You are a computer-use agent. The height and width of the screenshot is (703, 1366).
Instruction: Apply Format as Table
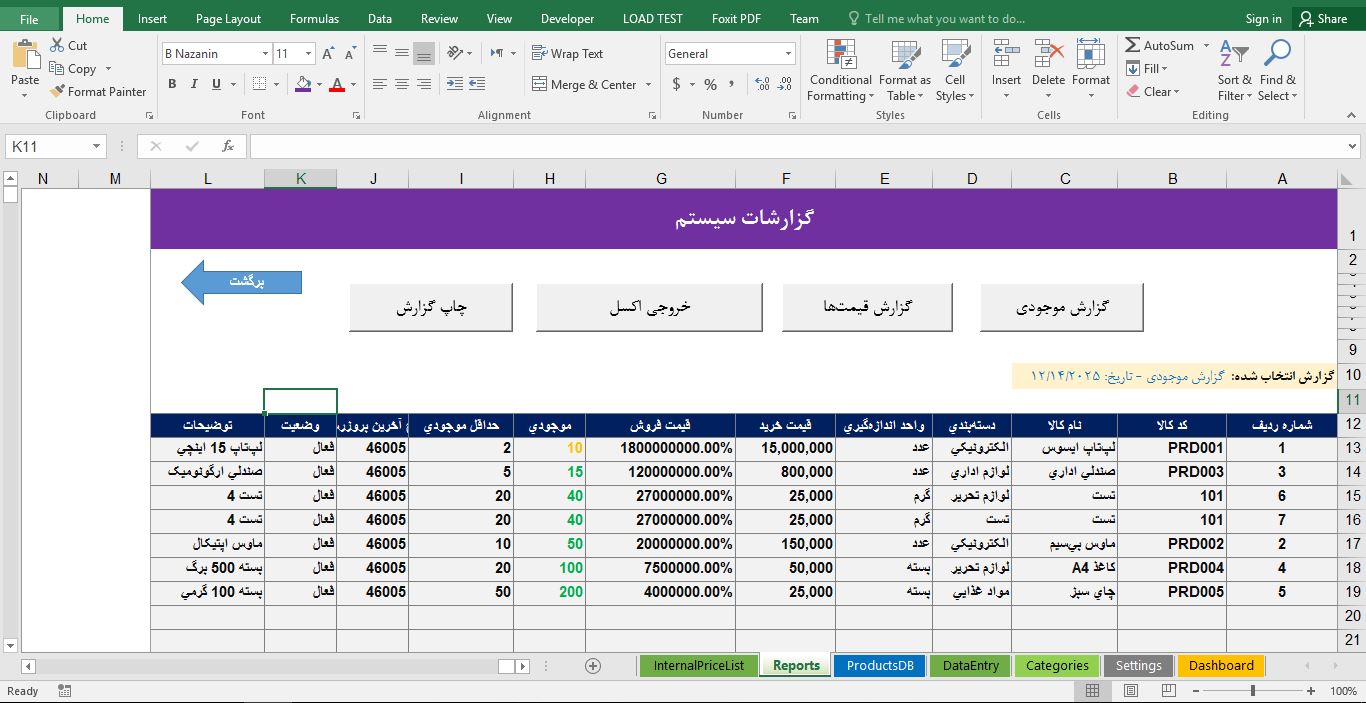904,70
